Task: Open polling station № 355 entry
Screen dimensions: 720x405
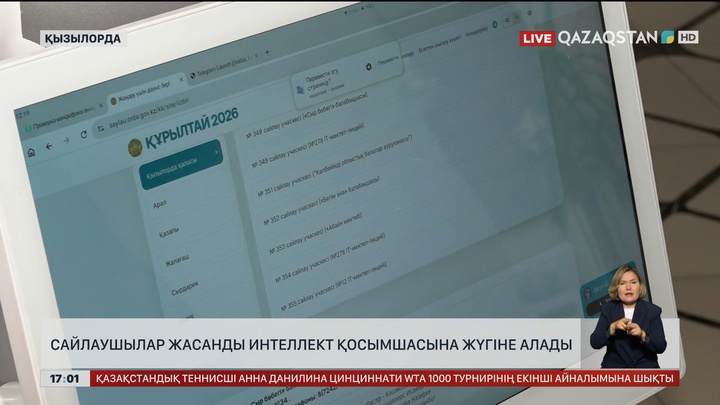Action: tap(334, 286)
